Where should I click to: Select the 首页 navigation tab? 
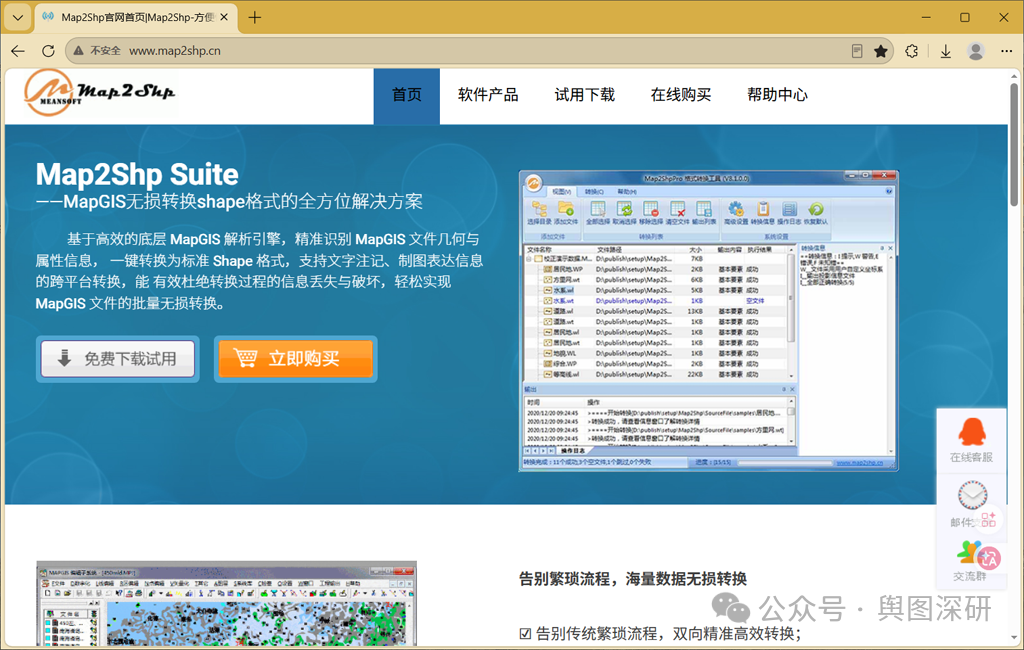pos(407,95)
